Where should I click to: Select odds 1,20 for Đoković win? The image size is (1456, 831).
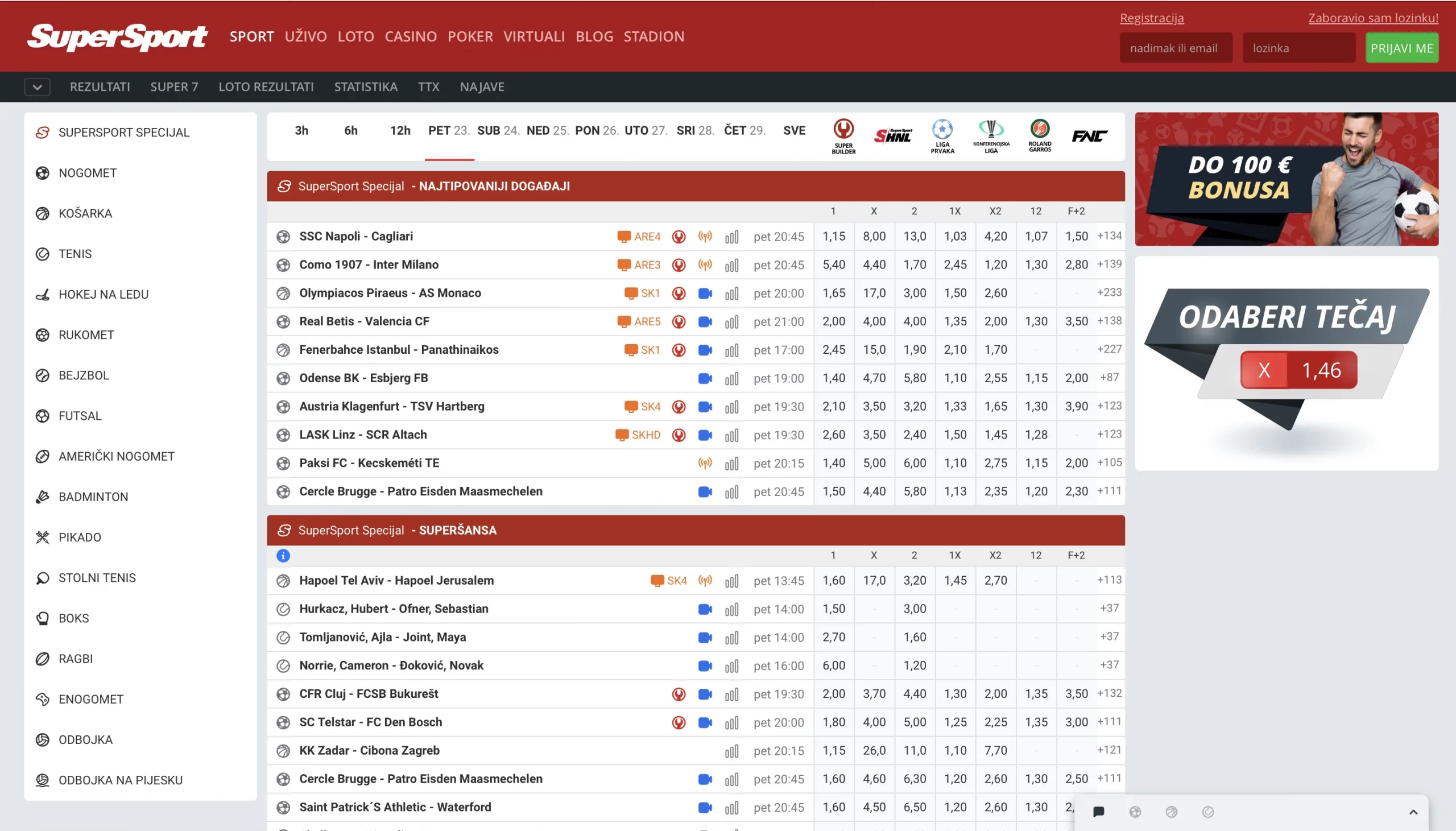pos(915,665)
